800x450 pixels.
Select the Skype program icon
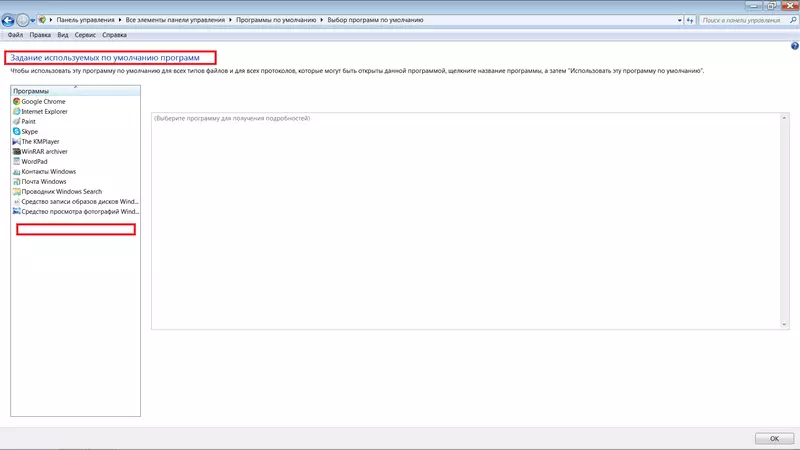coord(16,132)
